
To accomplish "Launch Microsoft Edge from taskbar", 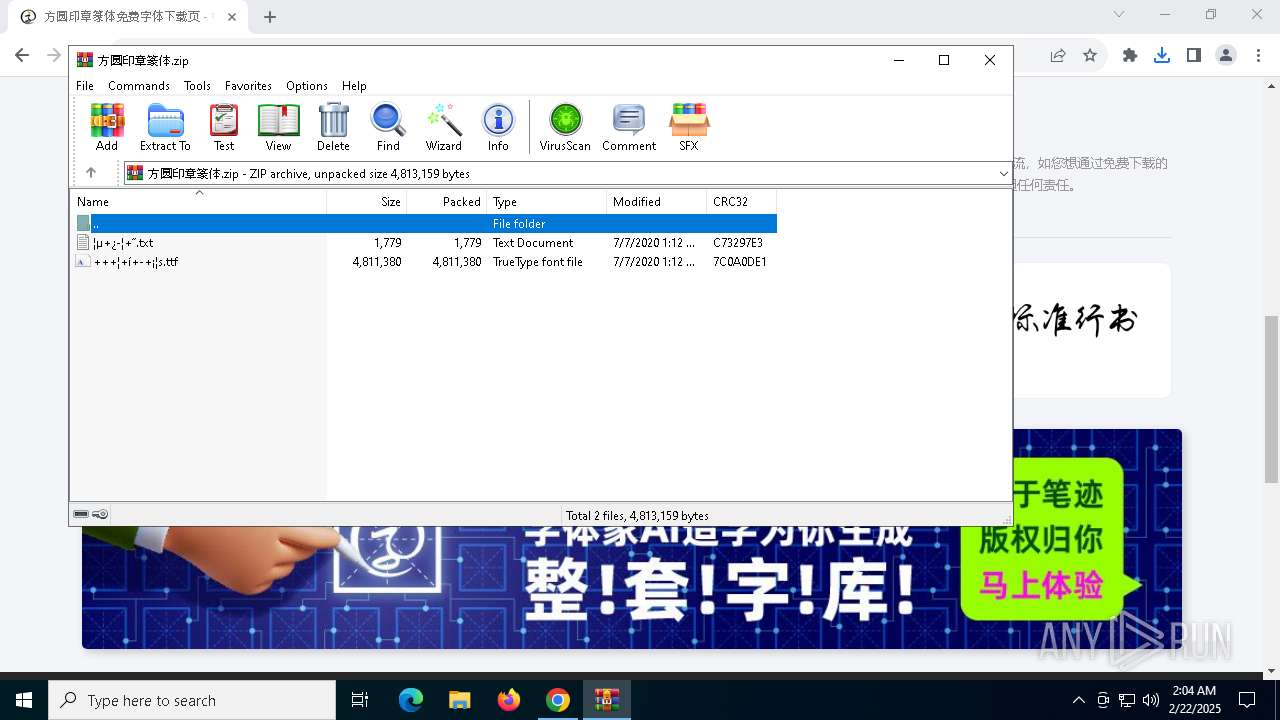I will click(411, 700).
